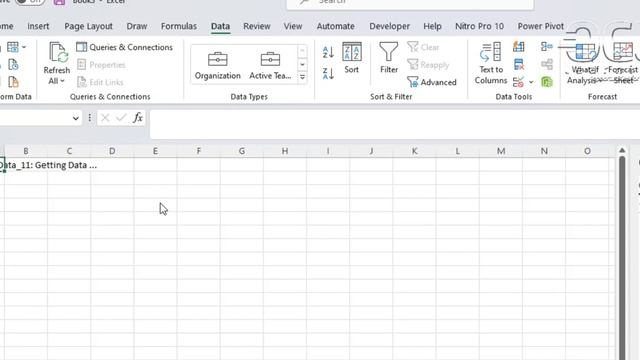The image size is (640, 360).
Task: Select column K header
Action: 414,151
